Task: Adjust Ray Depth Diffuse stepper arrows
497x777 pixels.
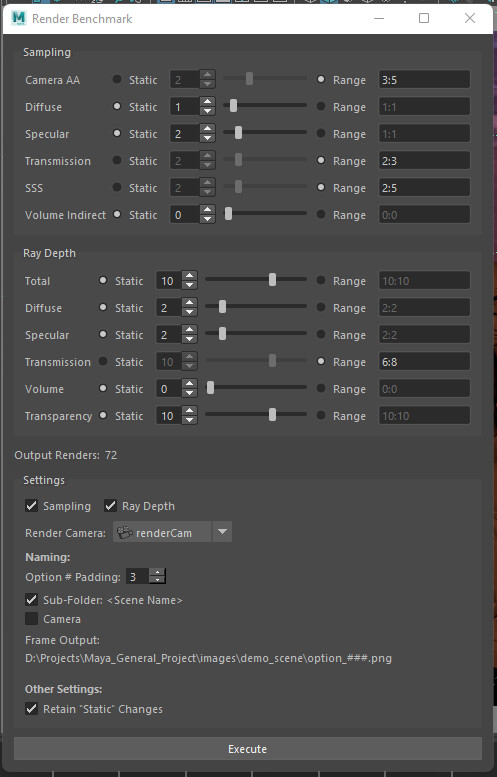Action: point(189,308)
